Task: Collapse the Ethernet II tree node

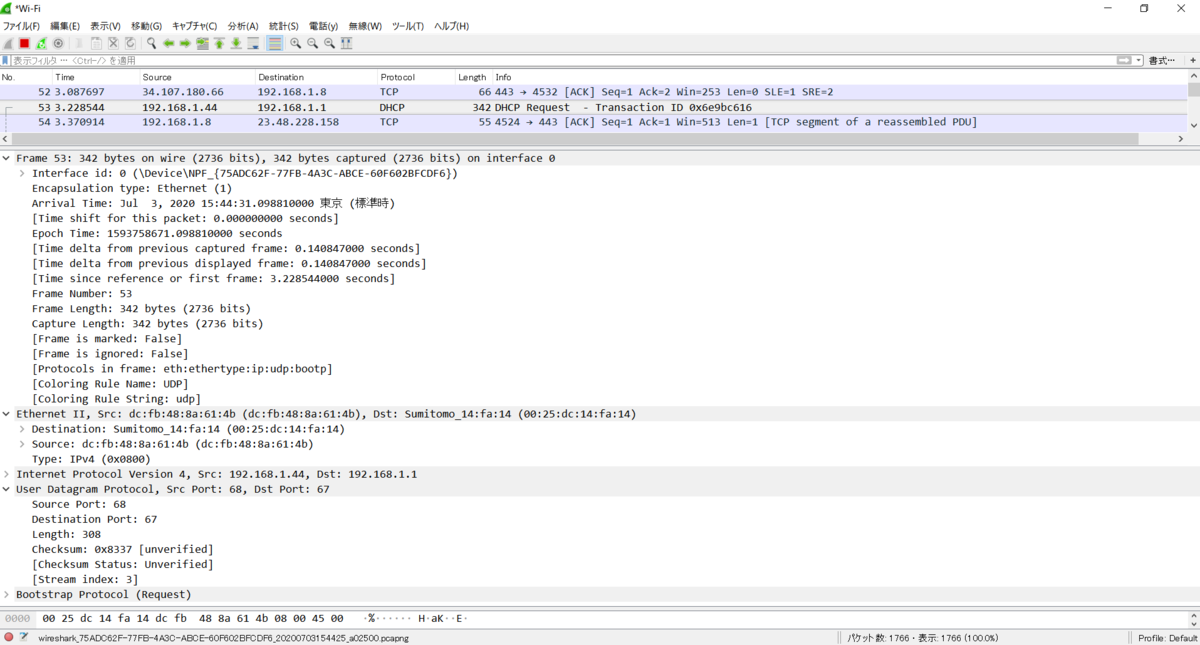Action: (x=7, y=414)
